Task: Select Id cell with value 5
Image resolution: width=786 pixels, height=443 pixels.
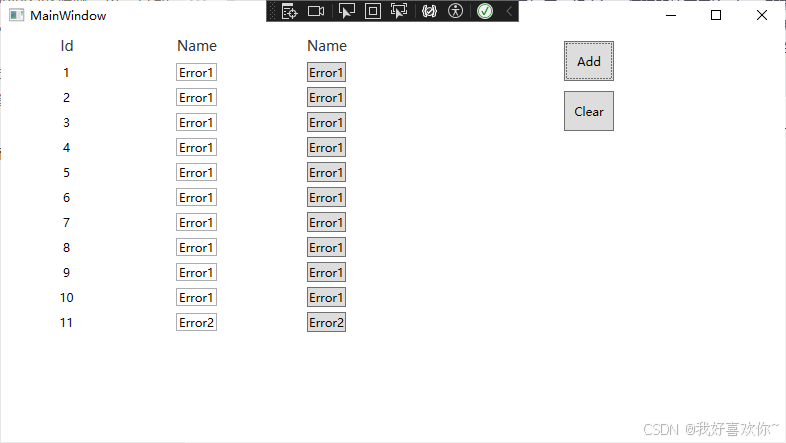Action: pos(66,173)
